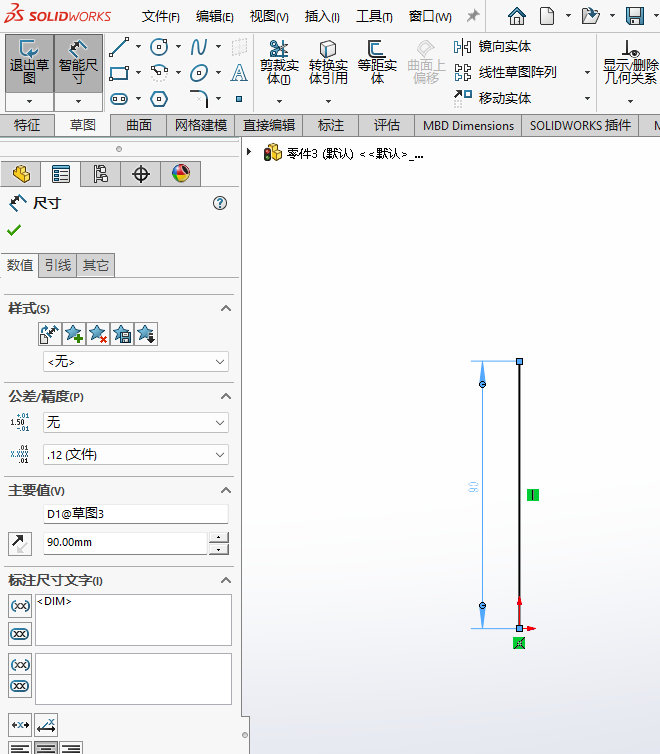Select the Ellipse sketch tool
This screenshot has width=660, height=754.
pos(199,73)
